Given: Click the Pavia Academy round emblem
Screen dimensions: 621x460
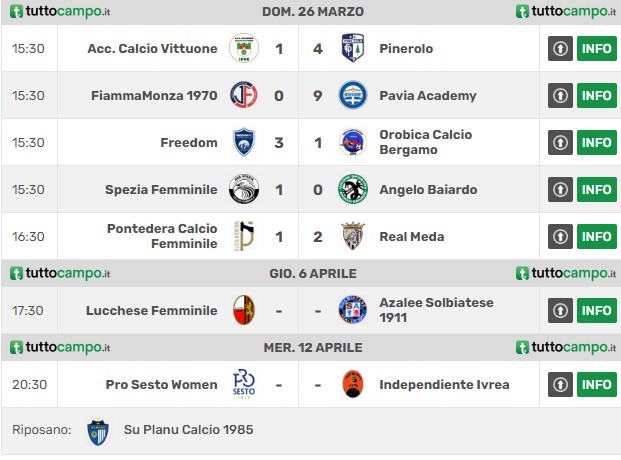Looking at the screenshot, I should click(353, 95).
